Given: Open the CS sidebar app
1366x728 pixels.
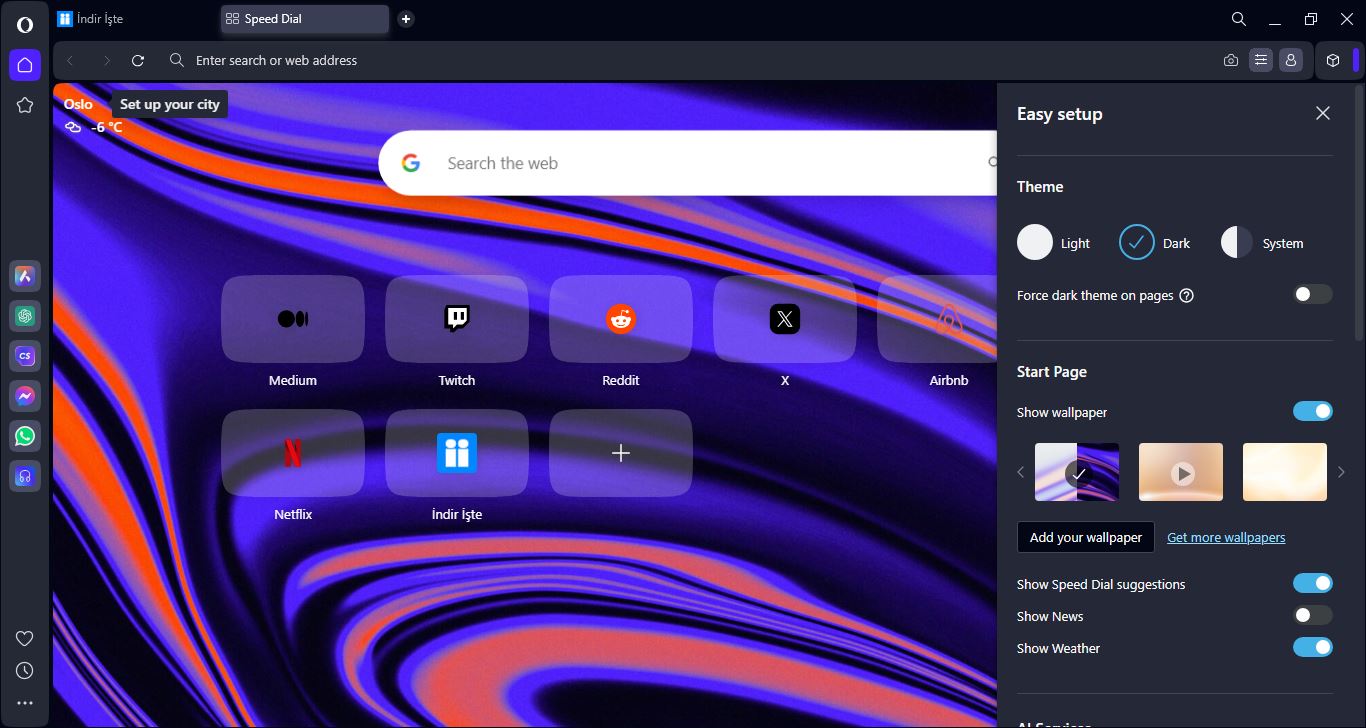Looking at the screenshot, I should tap(25, 356).
